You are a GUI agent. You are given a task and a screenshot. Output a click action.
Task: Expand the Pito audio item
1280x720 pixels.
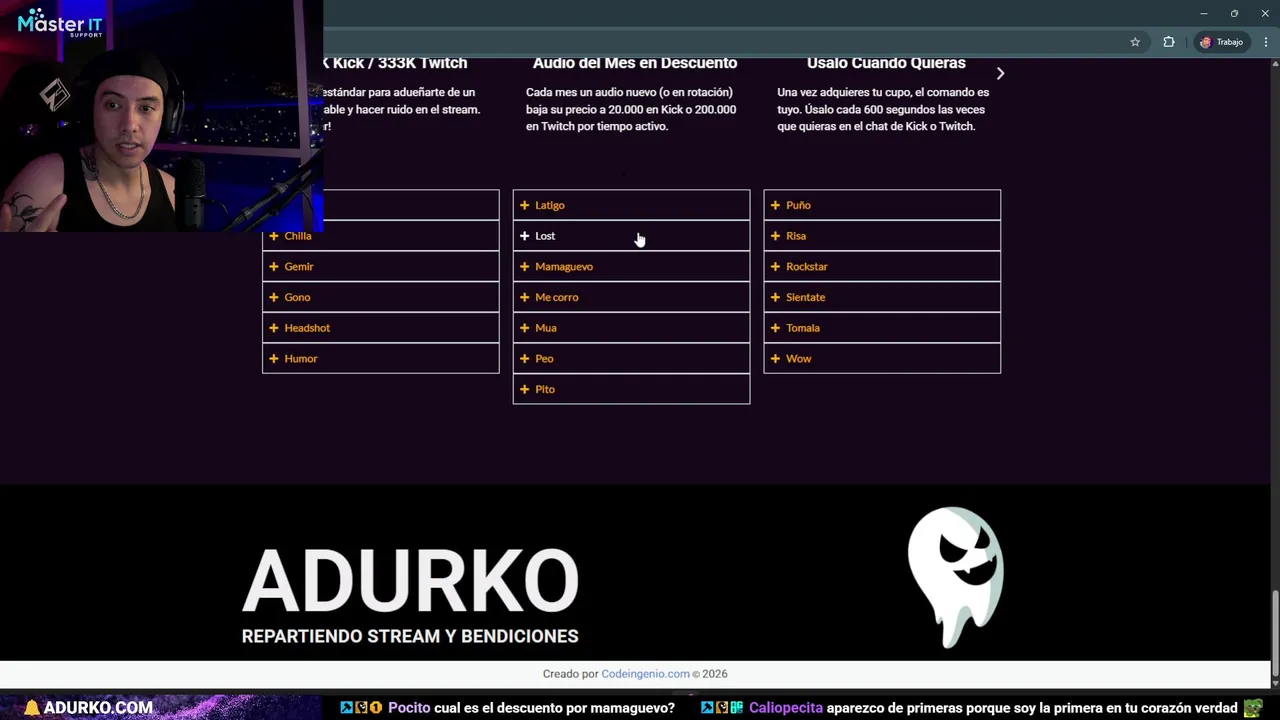pos(631,389)
